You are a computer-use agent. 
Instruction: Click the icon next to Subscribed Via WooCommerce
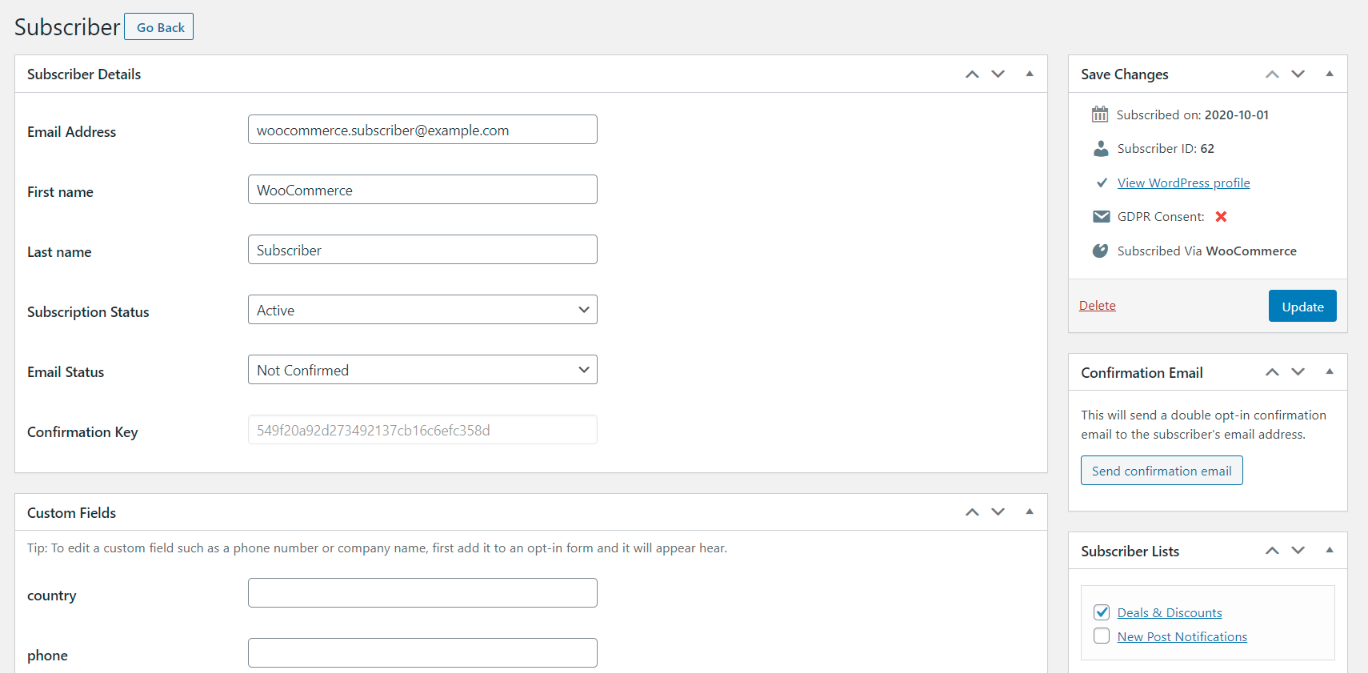pyautogui.click(x=1100, y=251)
